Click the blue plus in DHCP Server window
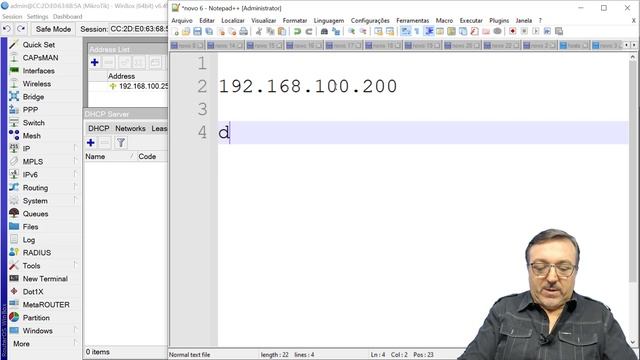This screenshot has height=360, width=640. 91,142
